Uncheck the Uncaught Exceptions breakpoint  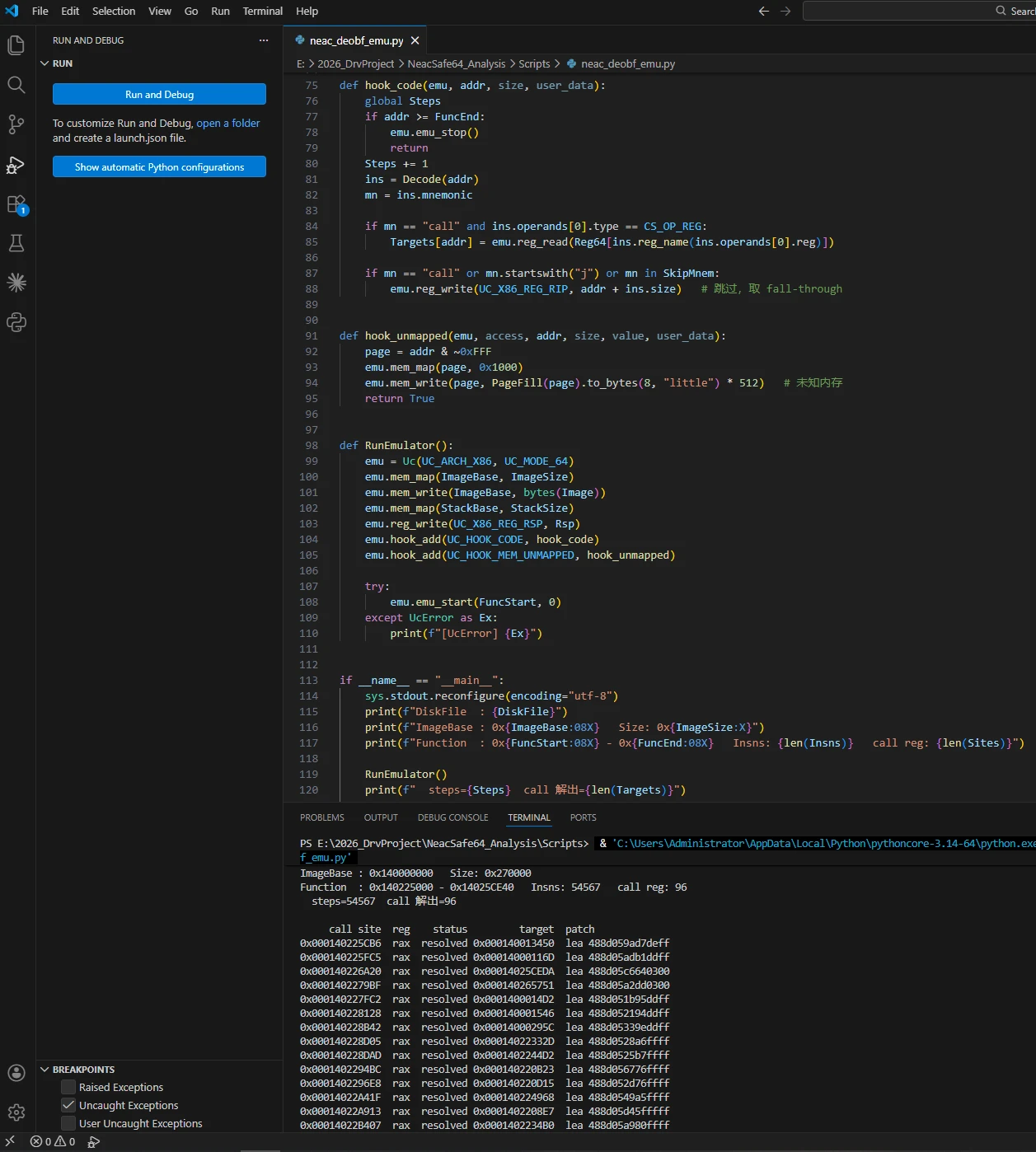(68, 1105)
